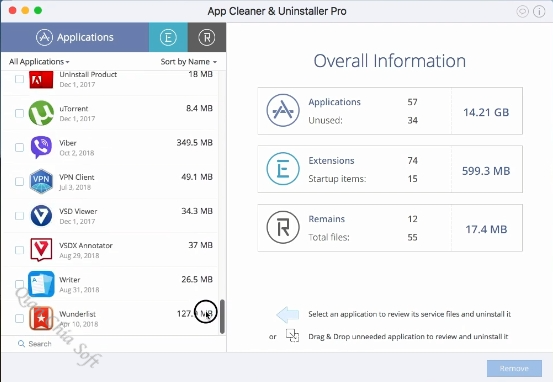Select the VPN Client app name
553x382 pixels.
[x=77, y=177]
